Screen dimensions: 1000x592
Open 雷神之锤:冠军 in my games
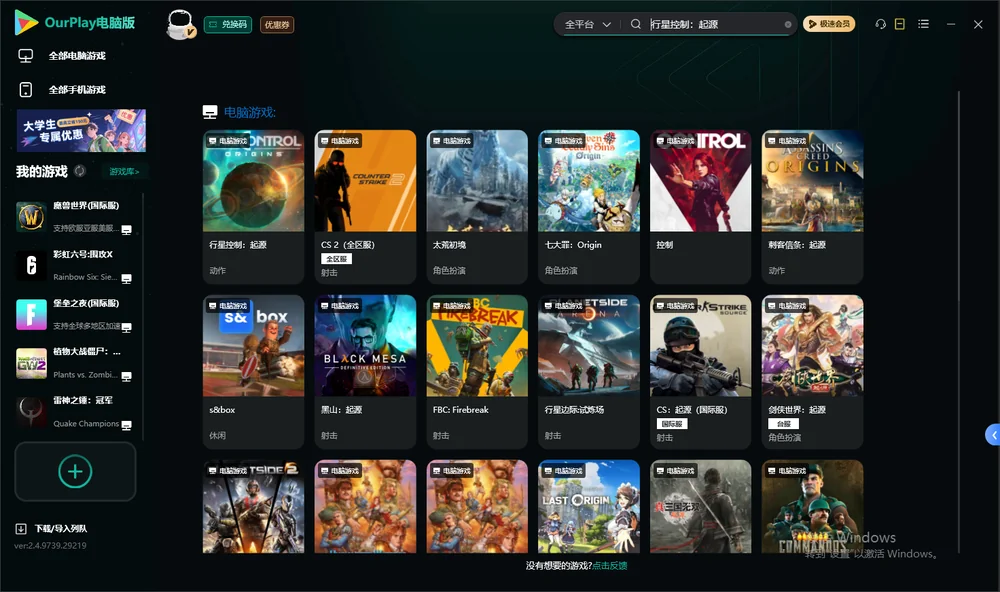click(75, 412)
